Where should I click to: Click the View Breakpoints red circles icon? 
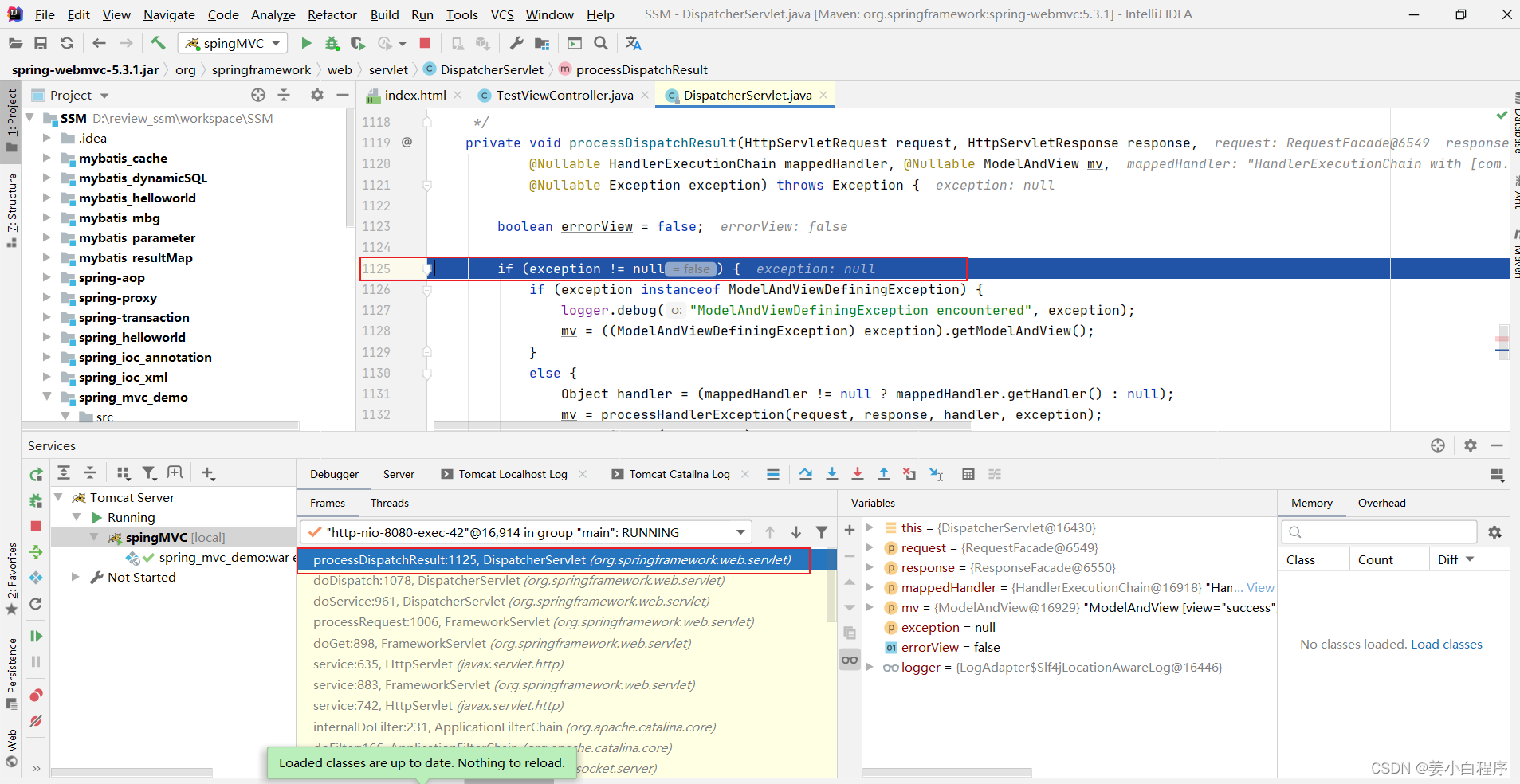(36, 696)
